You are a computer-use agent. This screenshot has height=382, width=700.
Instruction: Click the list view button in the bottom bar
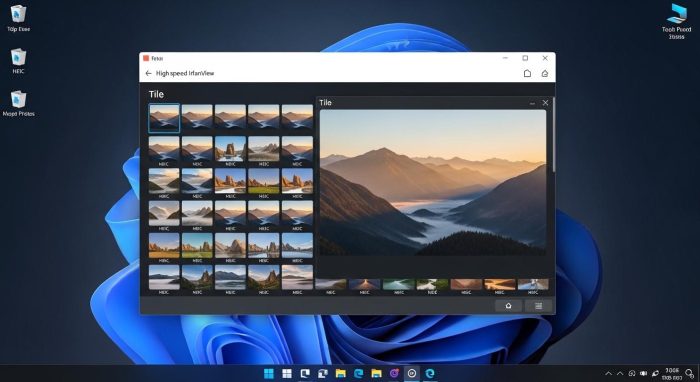pos(538,306)
